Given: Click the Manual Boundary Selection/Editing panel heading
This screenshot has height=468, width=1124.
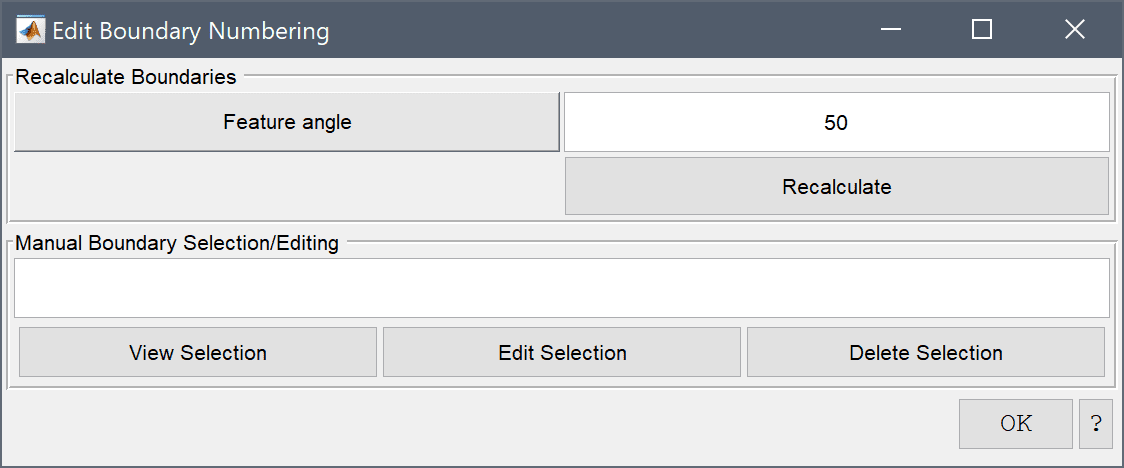Looking at the screenshot, I should 177,243.
